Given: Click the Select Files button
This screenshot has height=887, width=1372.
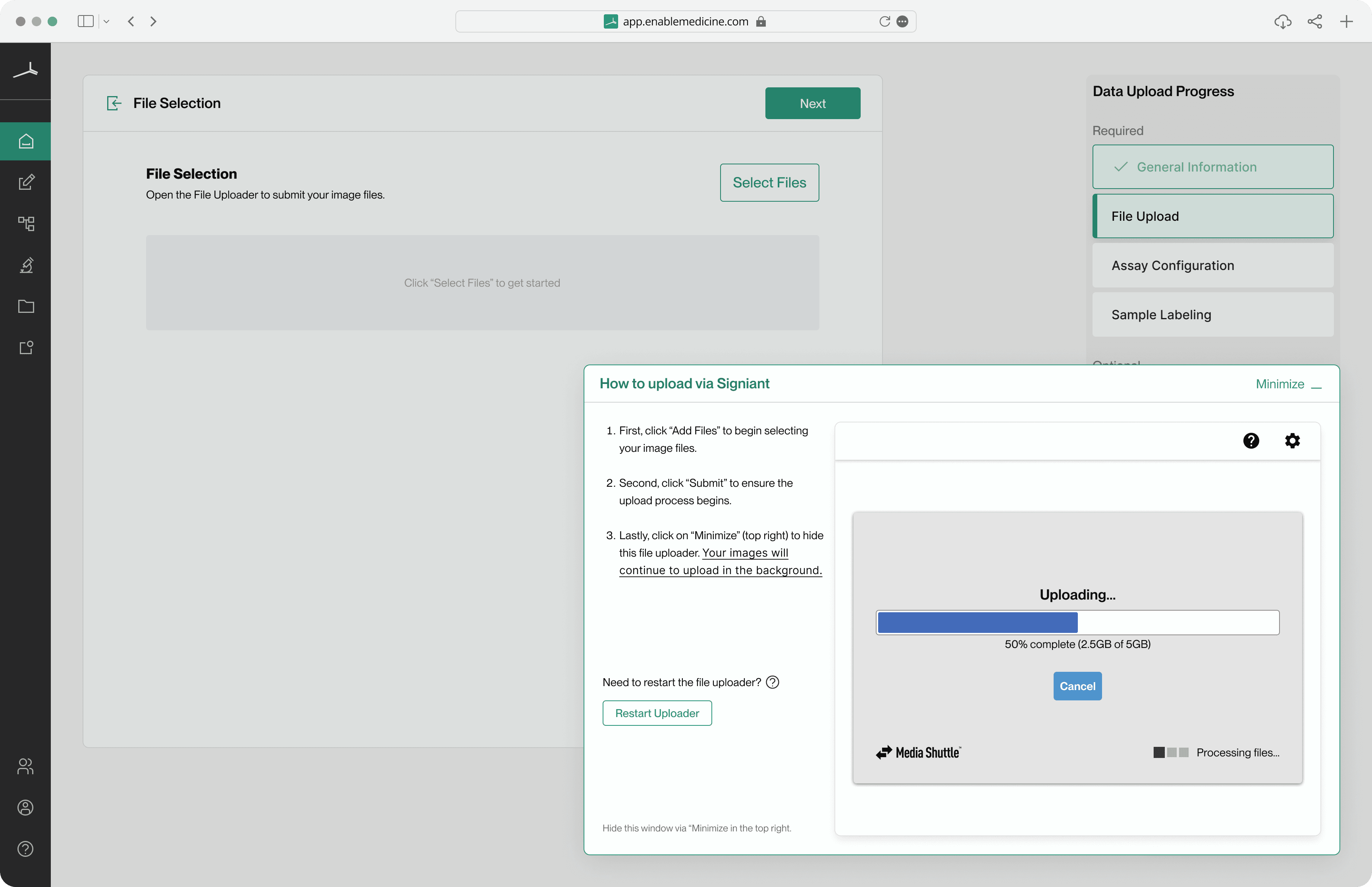Looking at the screenshot, I should tap(769, 183).
